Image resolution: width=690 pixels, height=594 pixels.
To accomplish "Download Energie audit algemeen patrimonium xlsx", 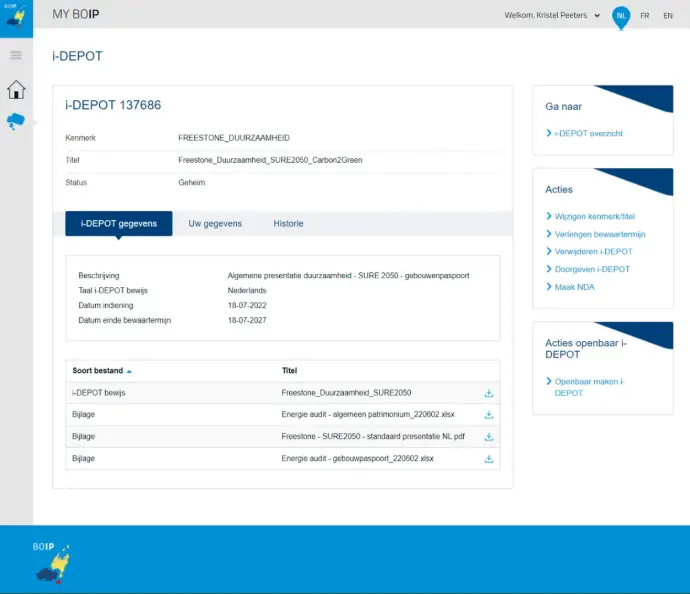I will (489, 415).
